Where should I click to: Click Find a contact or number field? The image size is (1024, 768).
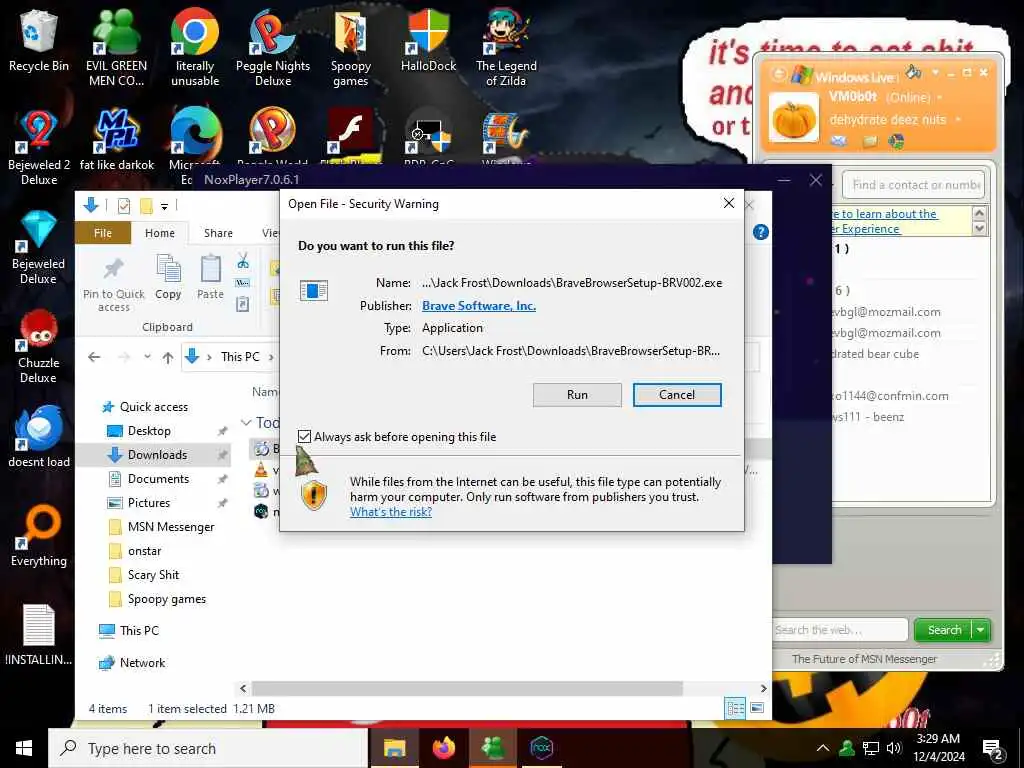pos(913,185)
